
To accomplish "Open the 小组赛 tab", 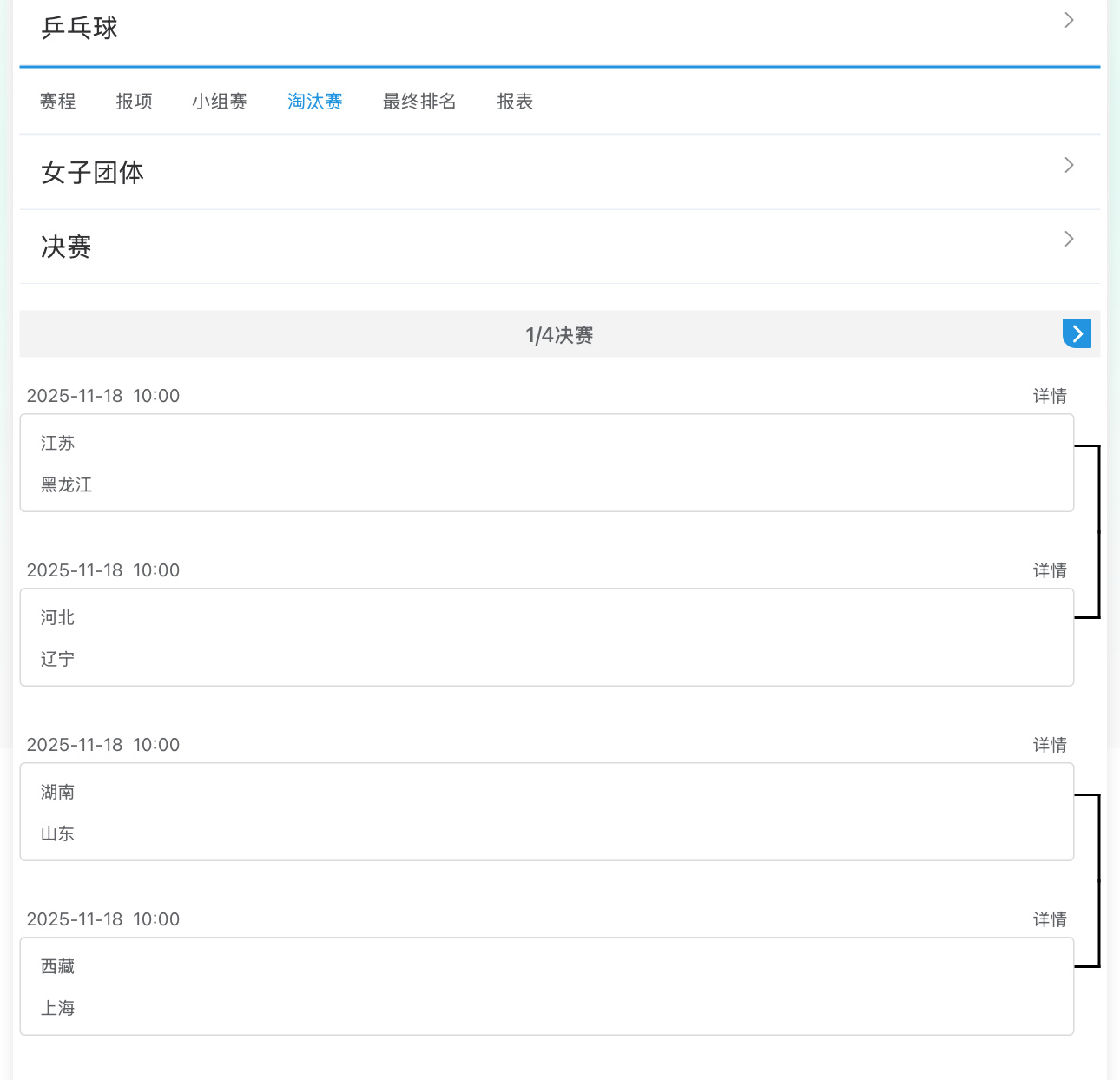I will pyautogui.click(x=220, y=101).
